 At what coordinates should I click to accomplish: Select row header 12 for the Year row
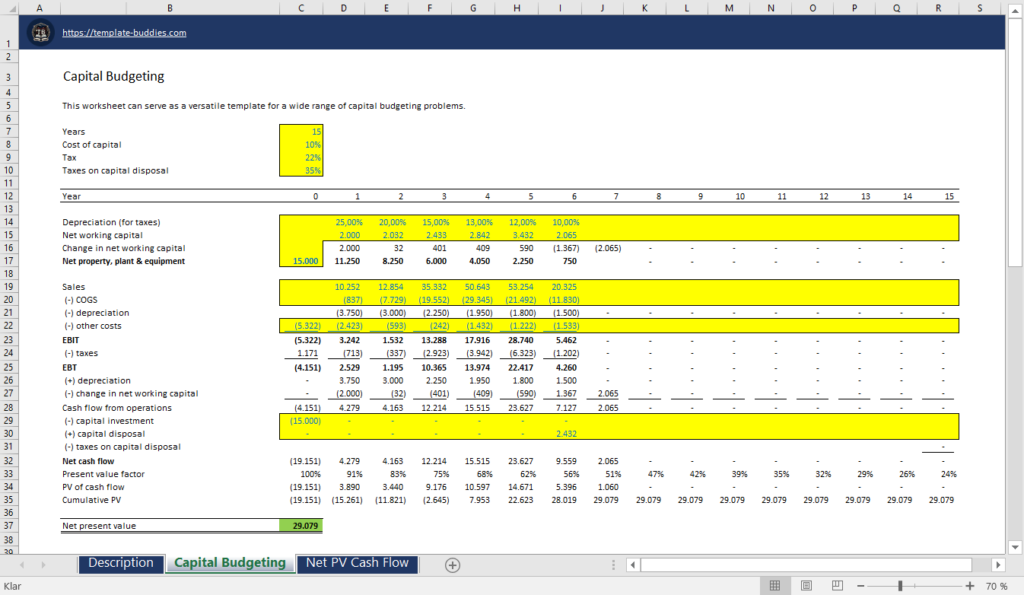8,196
